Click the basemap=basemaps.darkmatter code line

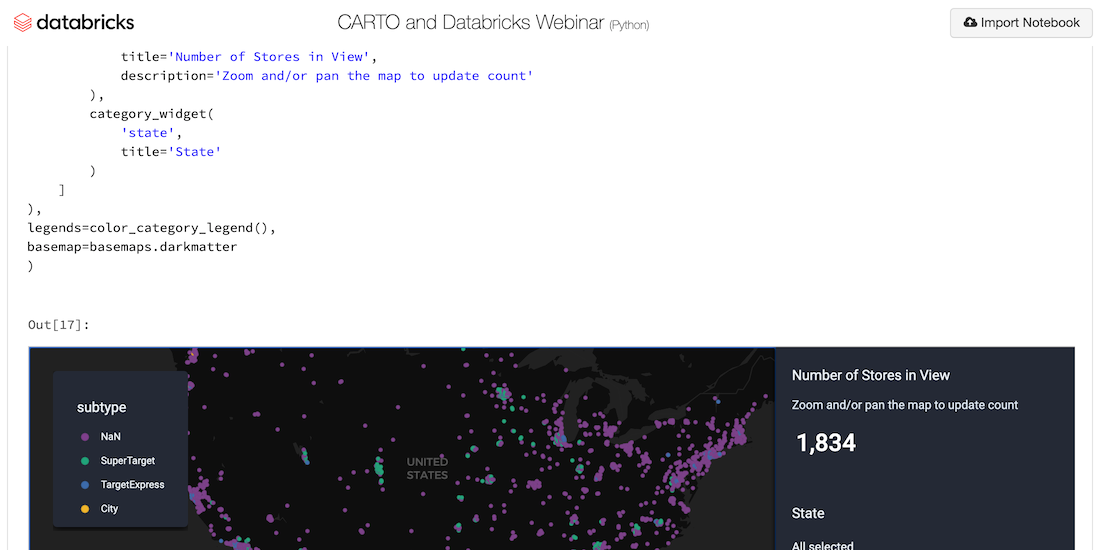132,246
